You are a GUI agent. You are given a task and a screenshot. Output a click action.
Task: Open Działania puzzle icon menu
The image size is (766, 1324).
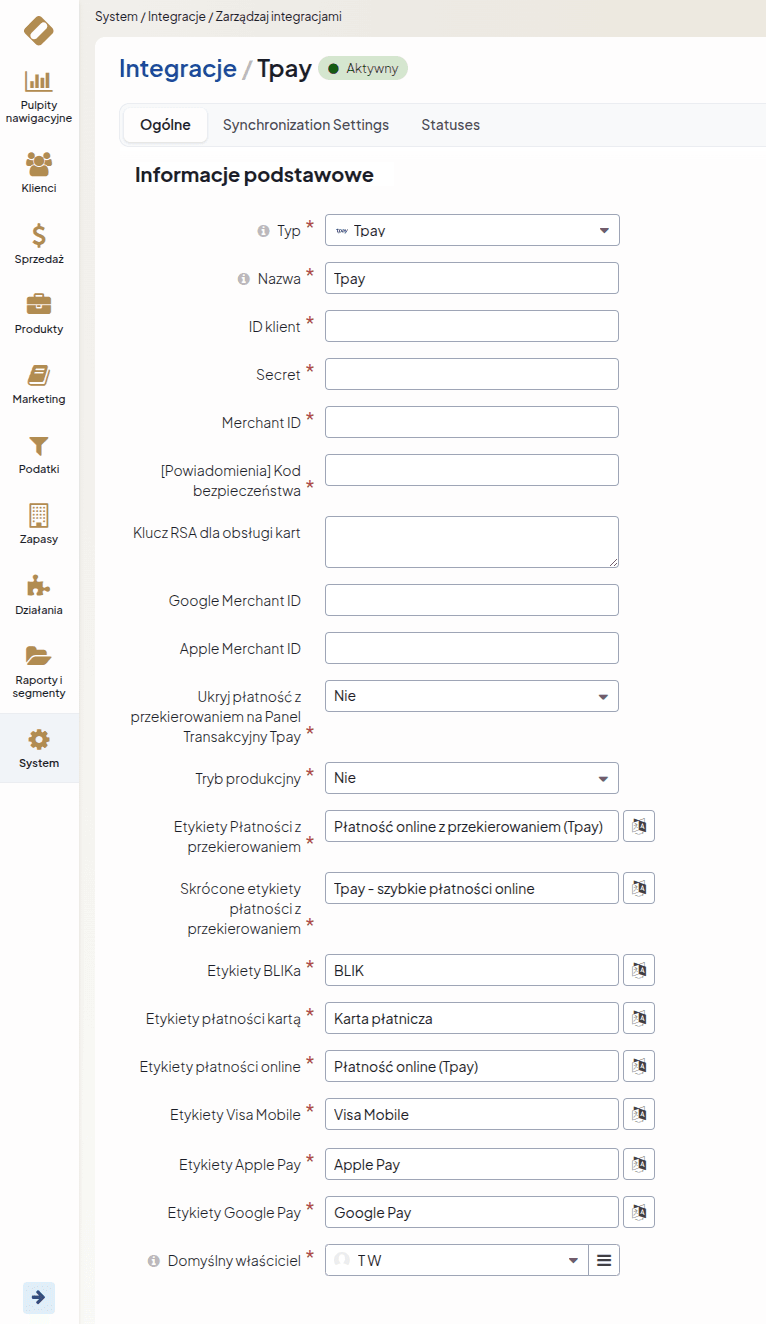[39, 594]
